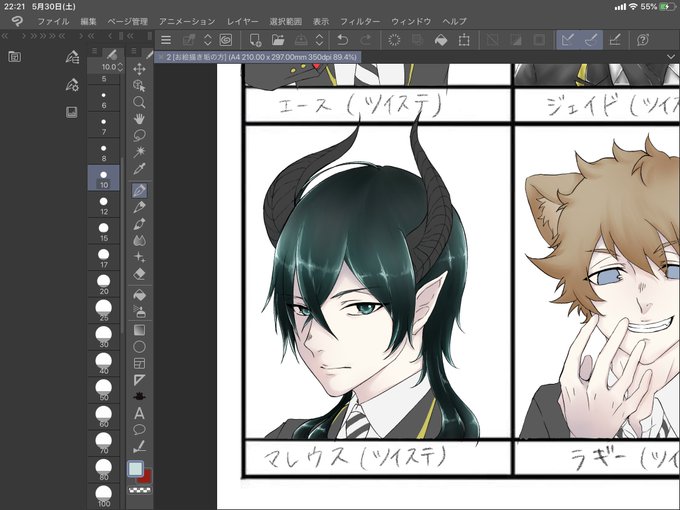The width and height of the screenshot is (680, 510).
Task: Switch to transparent drawing color
Action: click(x=140, y=490)
